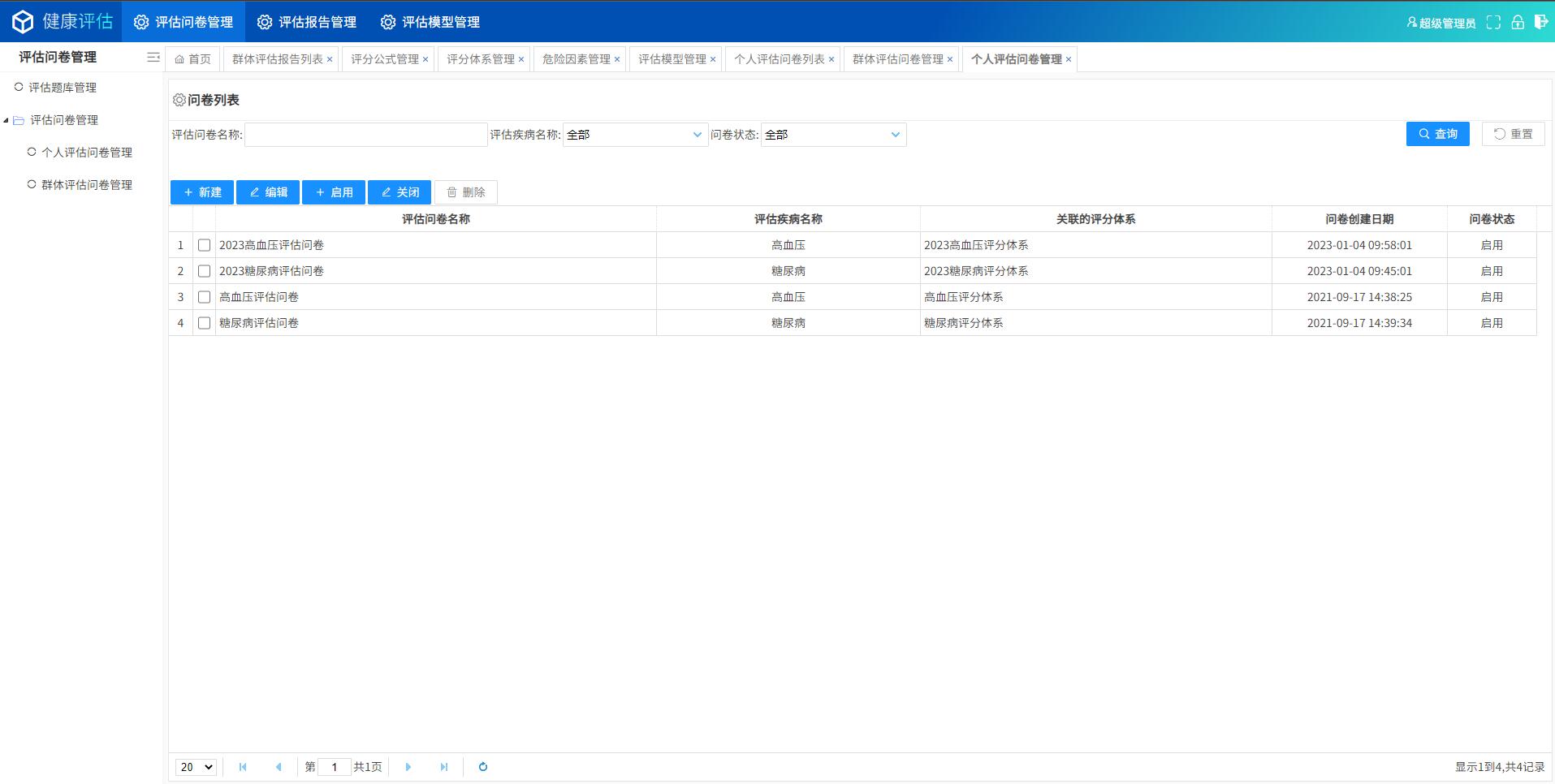Collapse the sidebar with the menu-fold icon
The height and width of the screenshot is (784, 1555).
point(153,57)
